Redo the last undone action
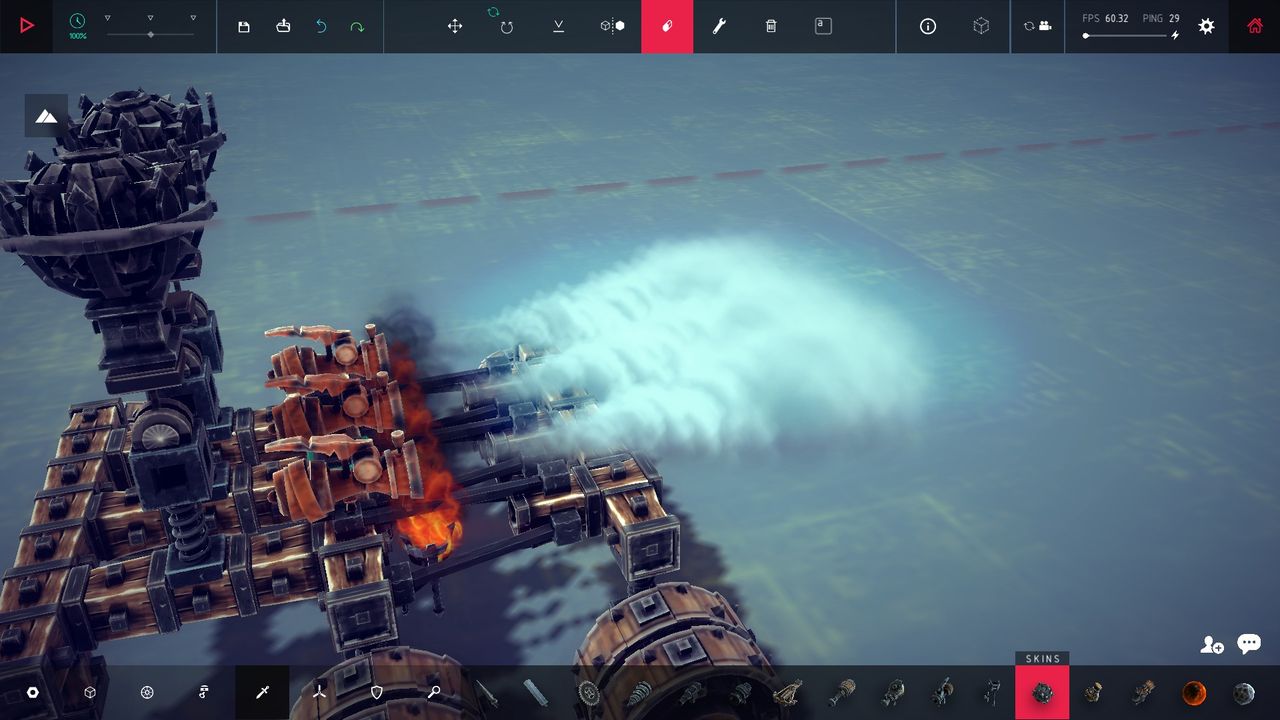The width and height of the screenshot is (1280, 720). 357,26
